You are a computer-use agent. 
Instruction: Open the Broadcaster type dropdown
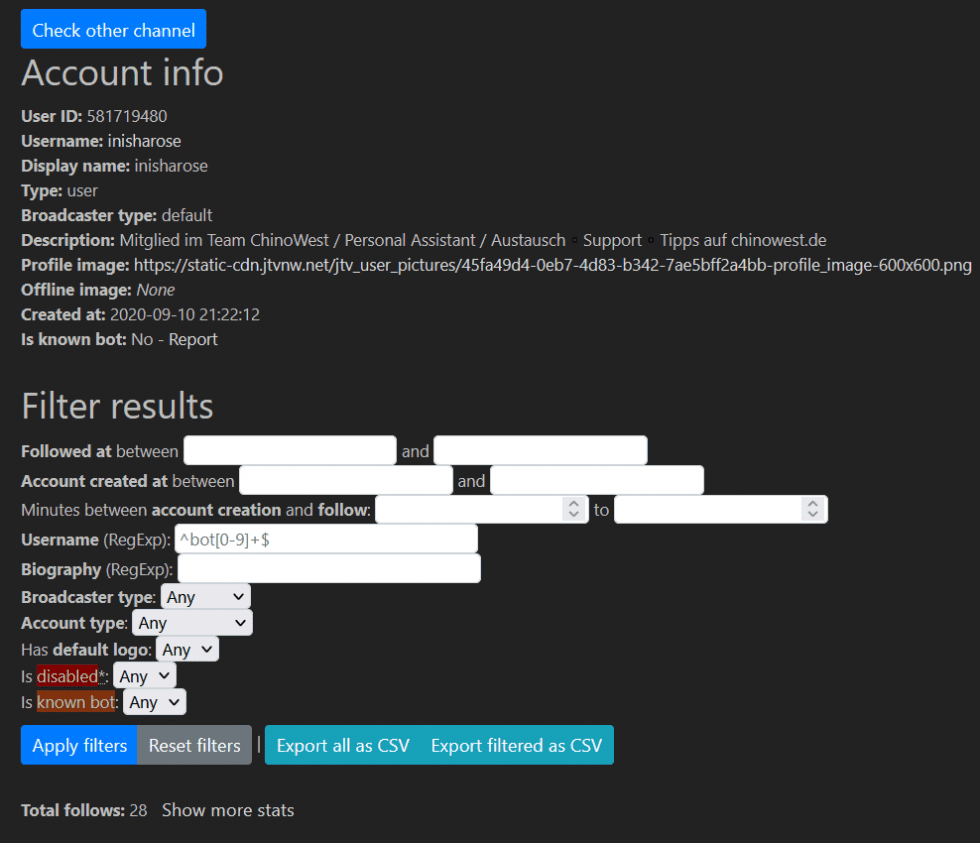click(x=205, y=597)
